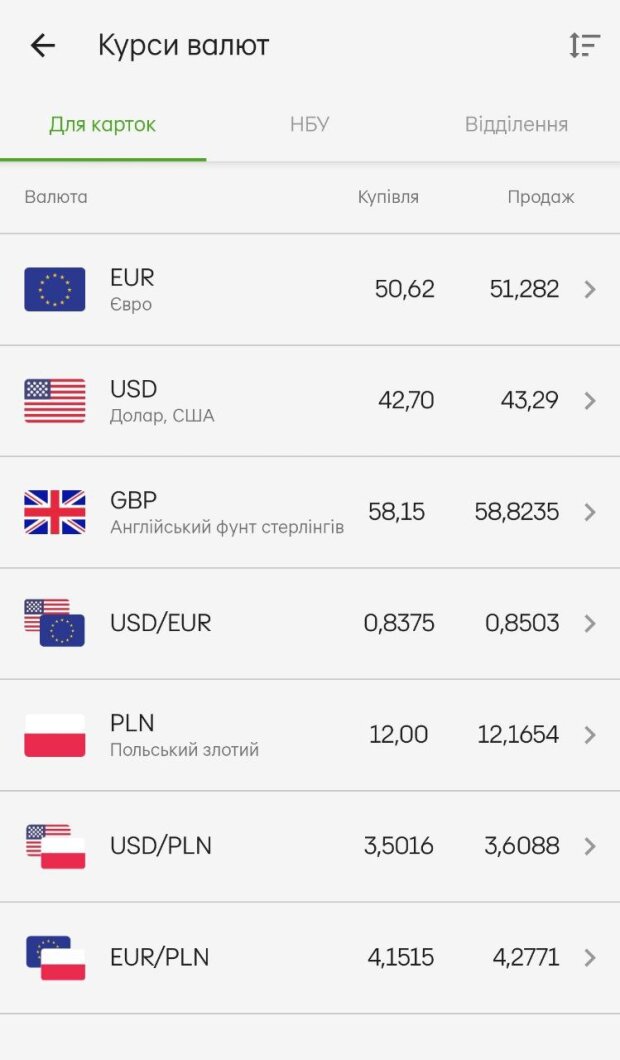Expand GBP row chevron
Viewport: 620px width, 1060px height.
(x=590, y=512)
